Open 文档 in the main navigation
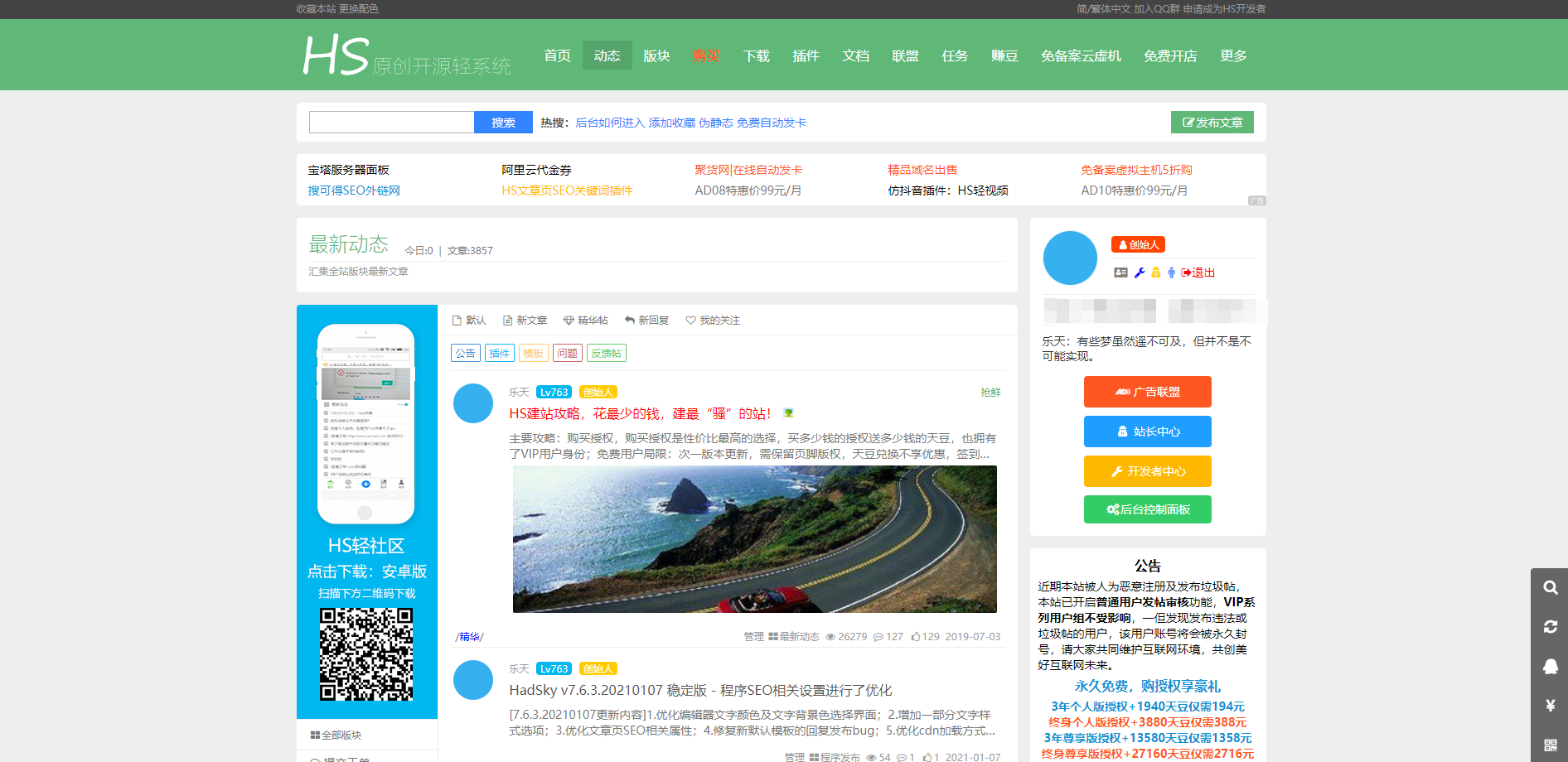This screenshot has width=1568, height=762. coord(856,55)
